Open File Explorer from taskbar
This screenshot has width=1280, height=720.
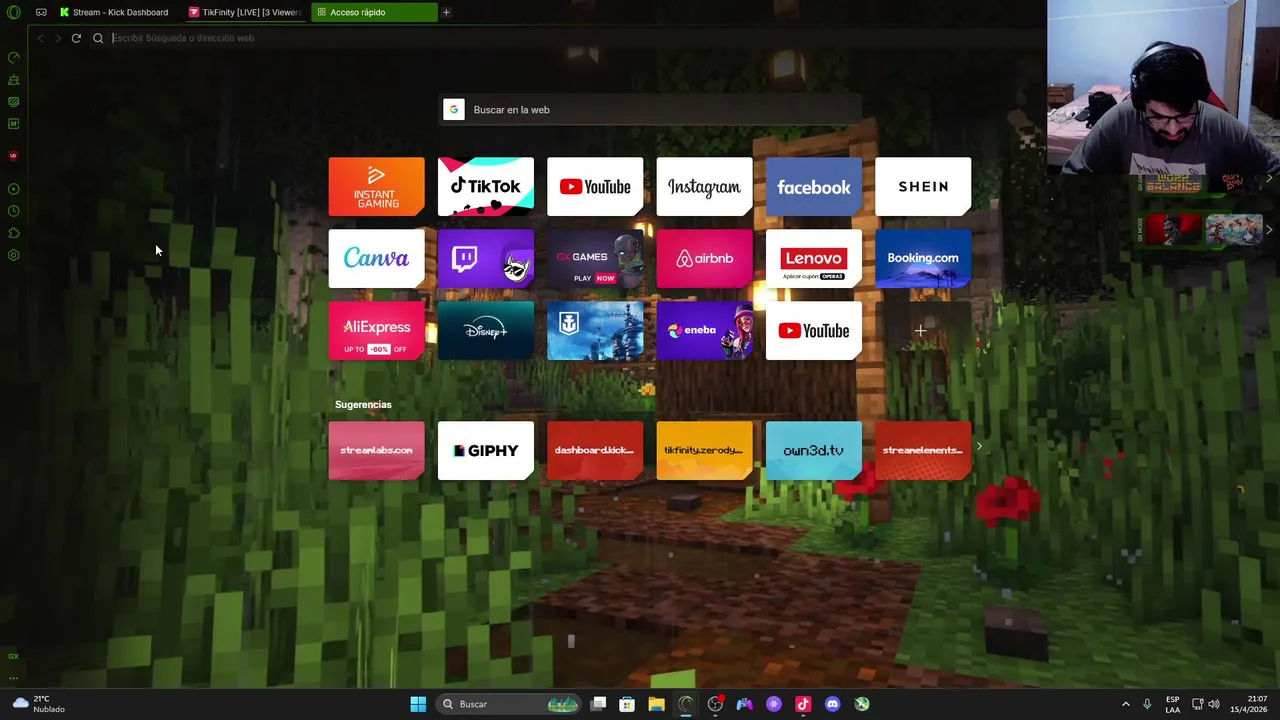[x=656, y=704]
